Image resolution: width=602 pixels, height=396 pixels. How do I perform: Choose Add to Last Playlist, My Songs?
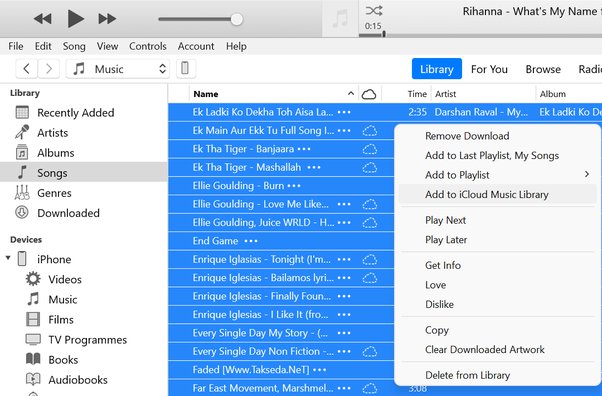click(498, 156)
